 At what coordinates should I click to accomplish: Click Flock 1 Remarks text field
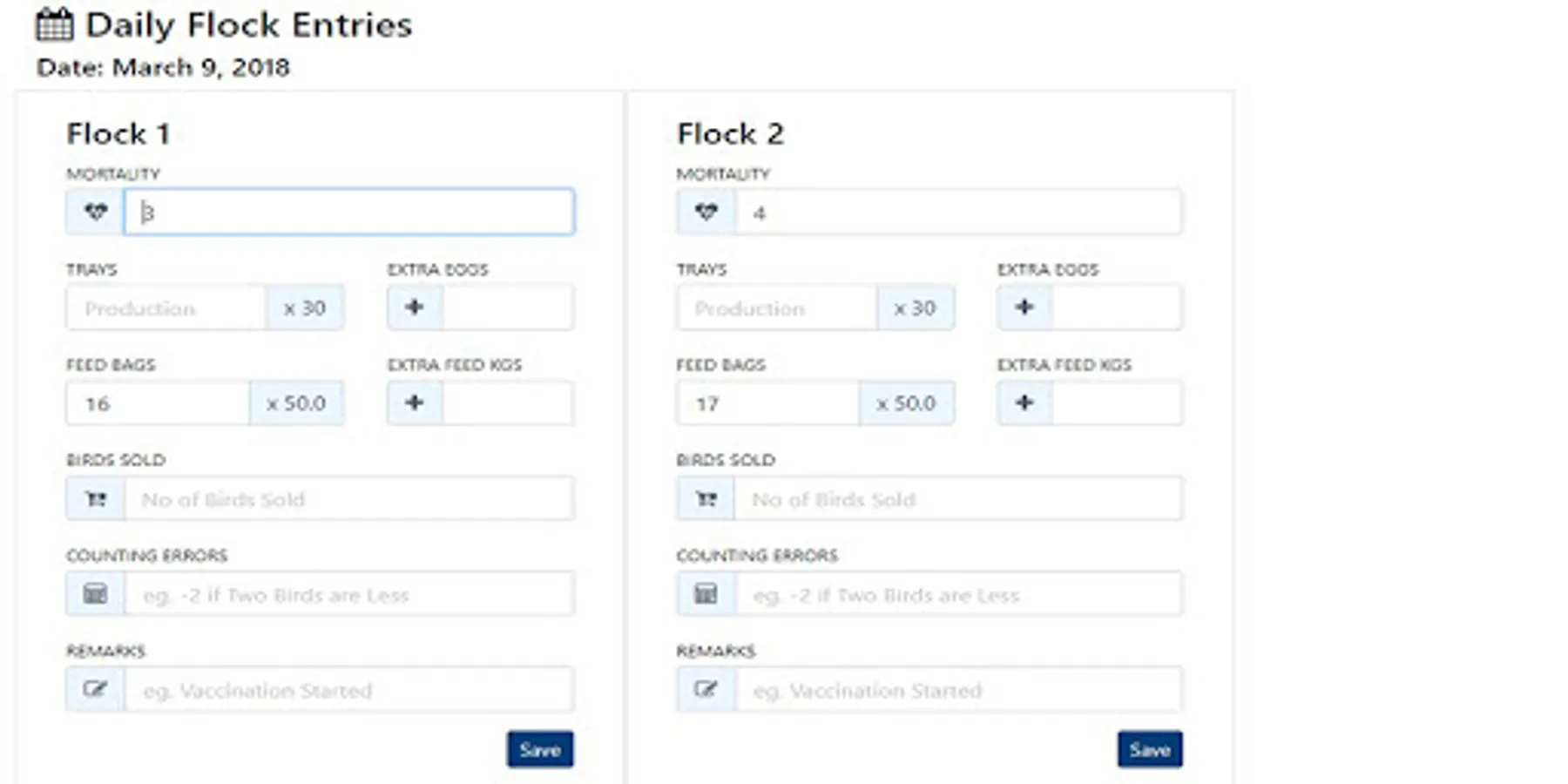[348, 690]
